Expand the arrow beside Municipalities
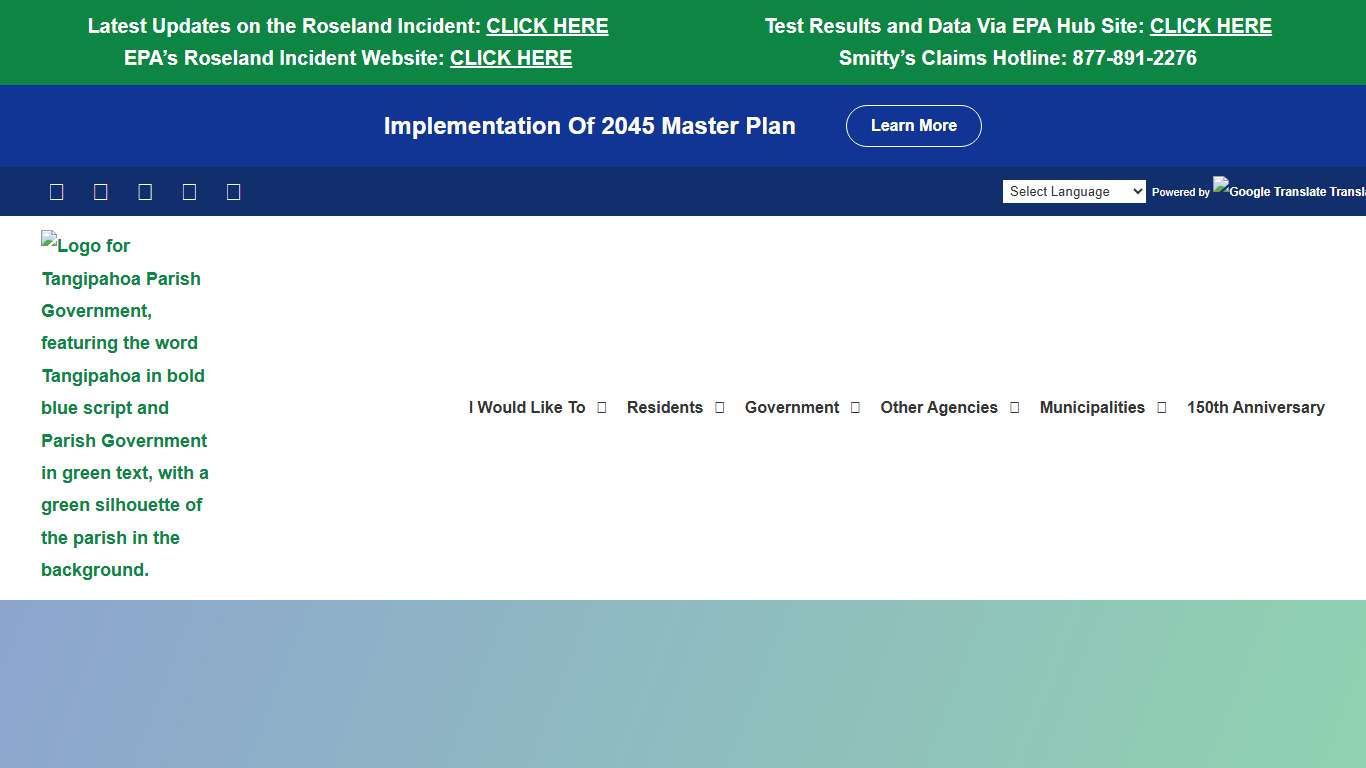This screenshot has width=1366, height=768. click(x=1161, y=408)
